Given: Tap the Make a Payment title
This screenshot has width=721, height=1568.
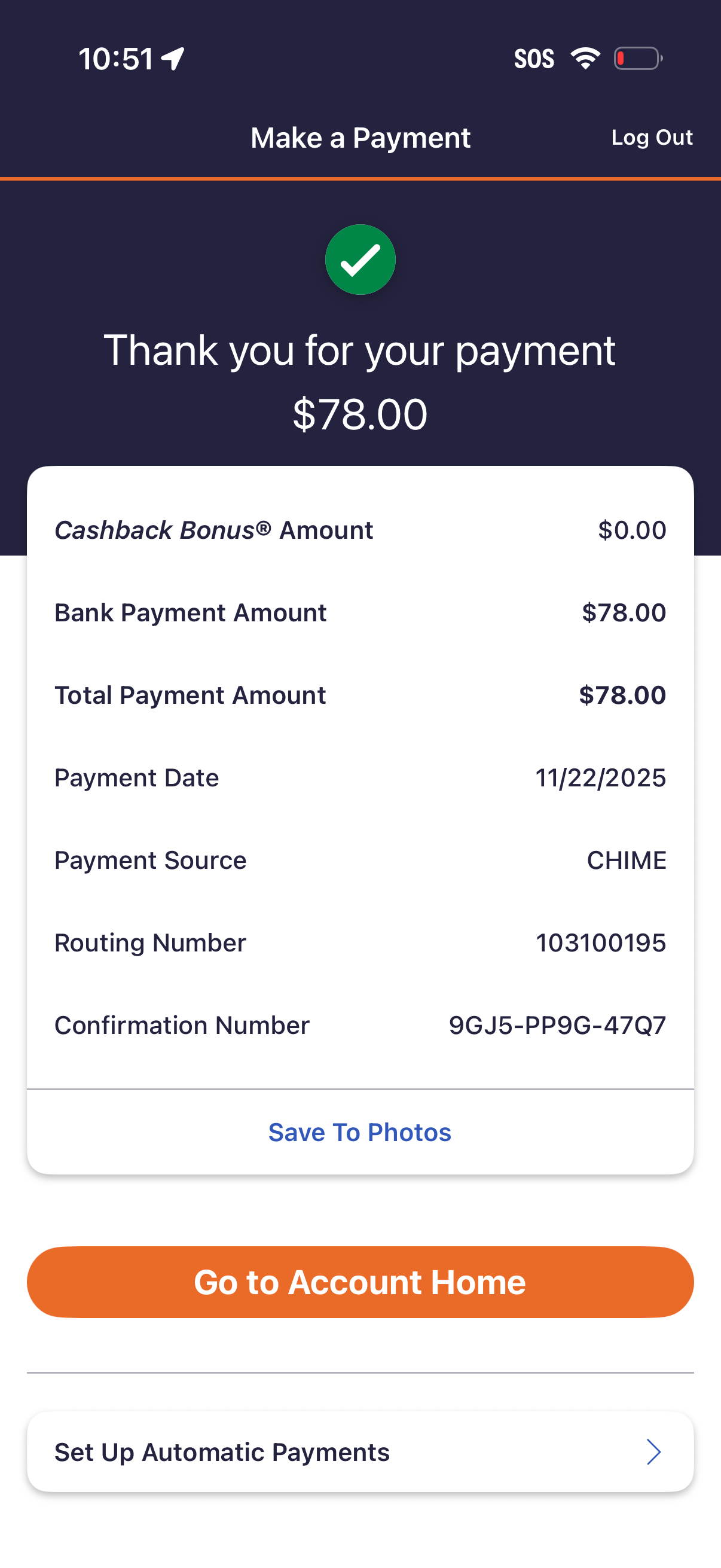Looking at the screenshot, I should (x=360, y=138).
